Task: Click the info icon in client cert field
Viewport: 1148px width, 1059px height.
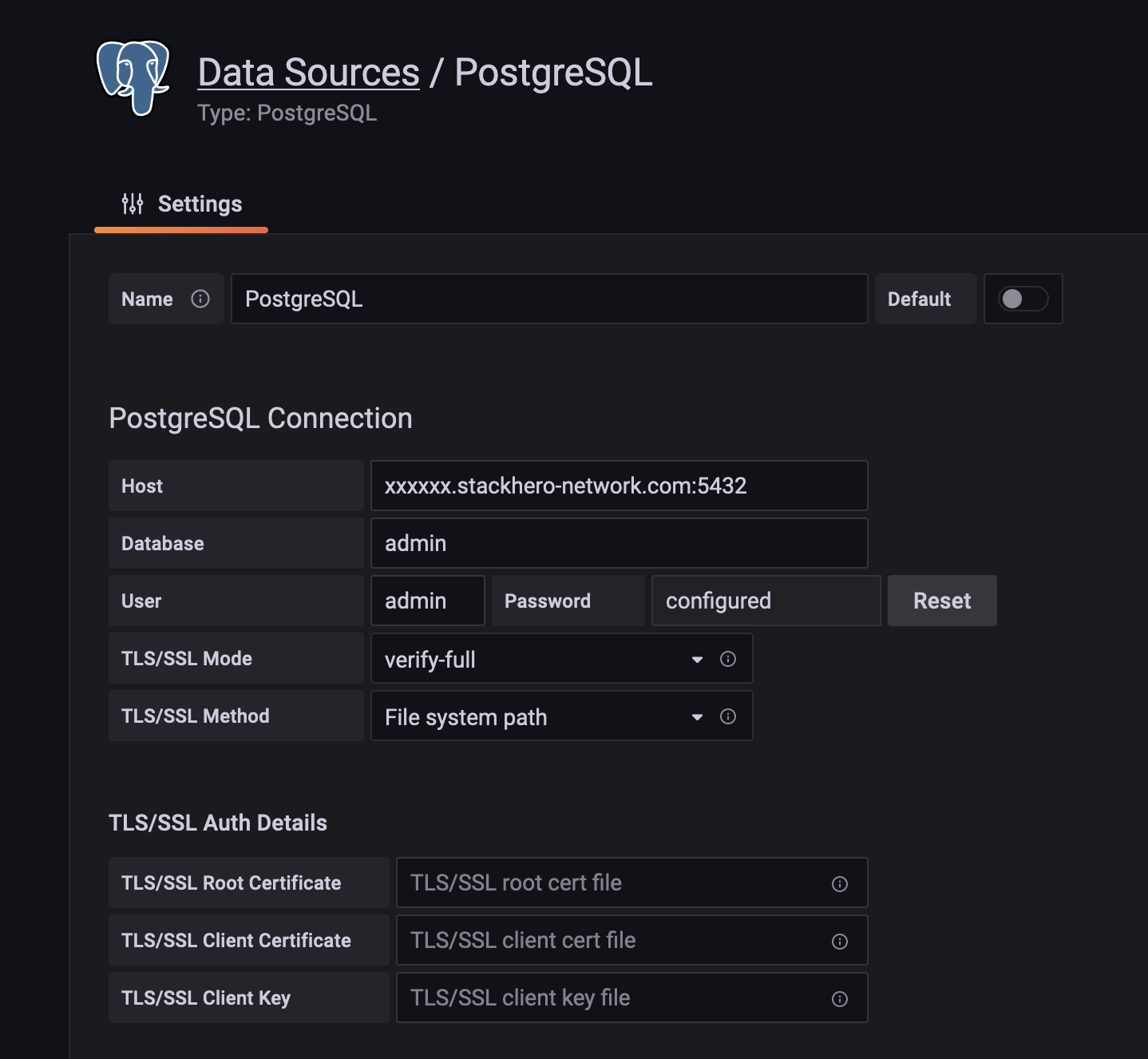Action: 839,940
